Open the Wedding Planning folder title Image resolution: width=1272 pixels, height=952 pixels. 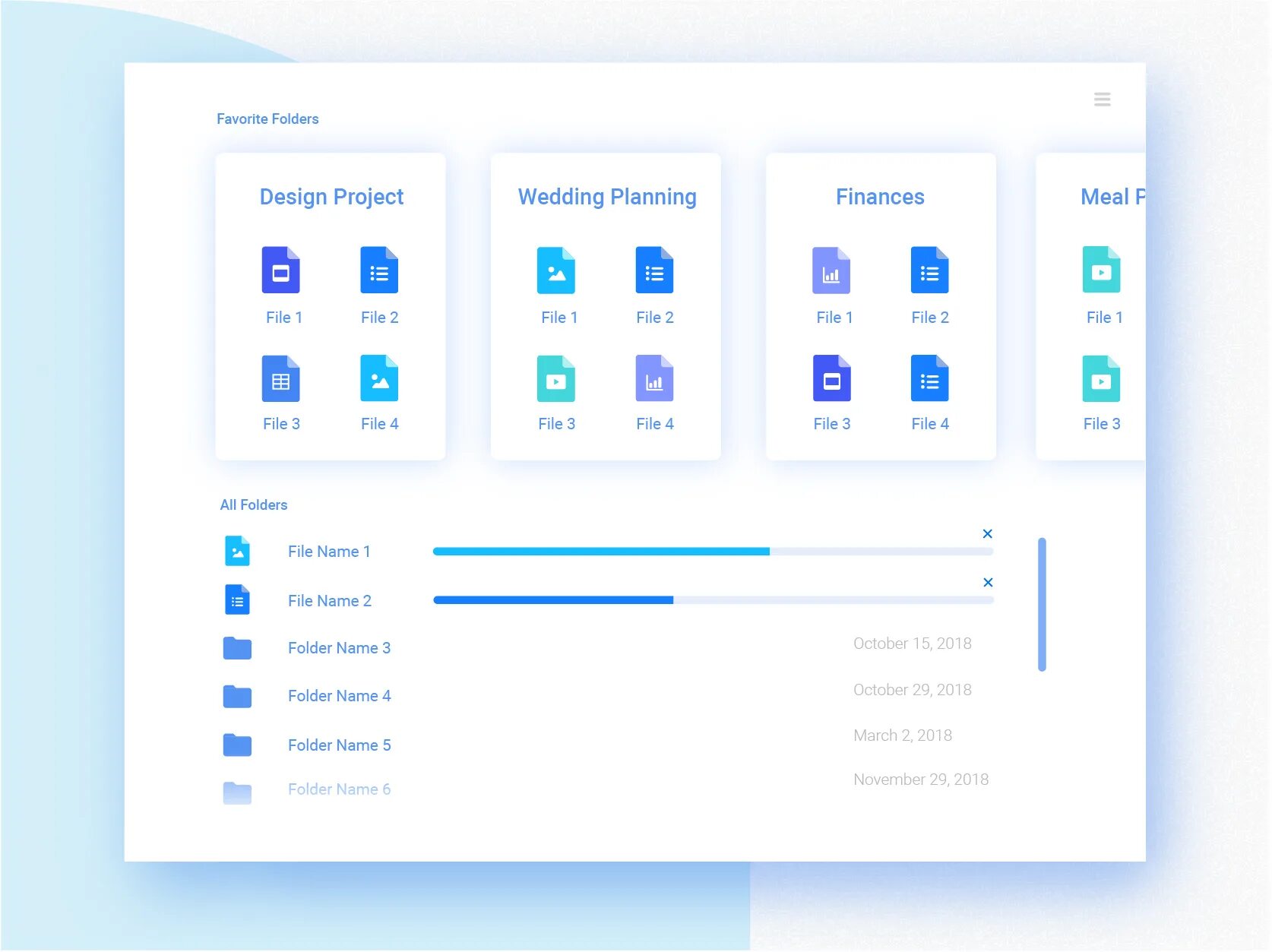point(607,197)
